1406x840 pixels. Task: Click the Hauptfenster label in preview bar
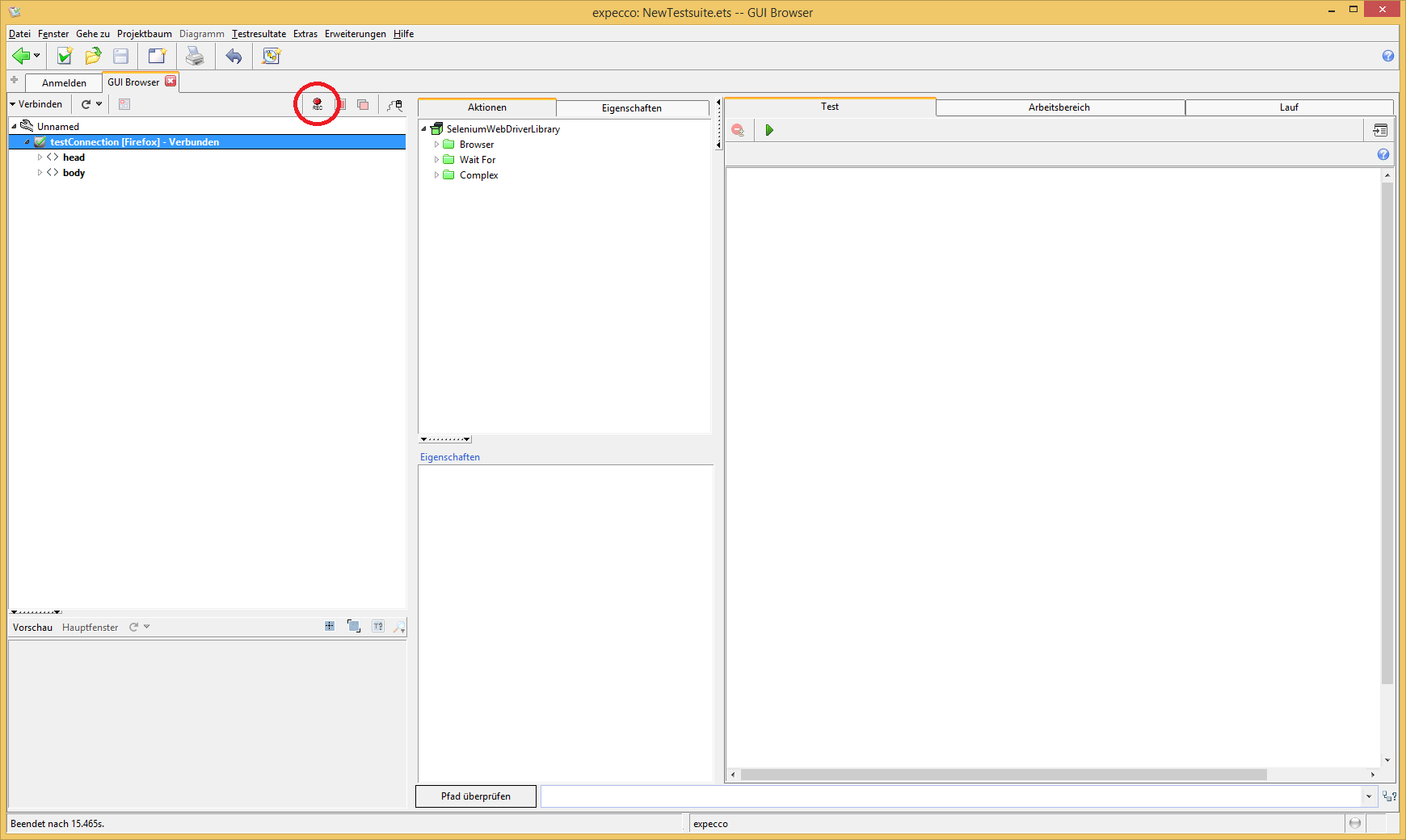tap(90, 628)
